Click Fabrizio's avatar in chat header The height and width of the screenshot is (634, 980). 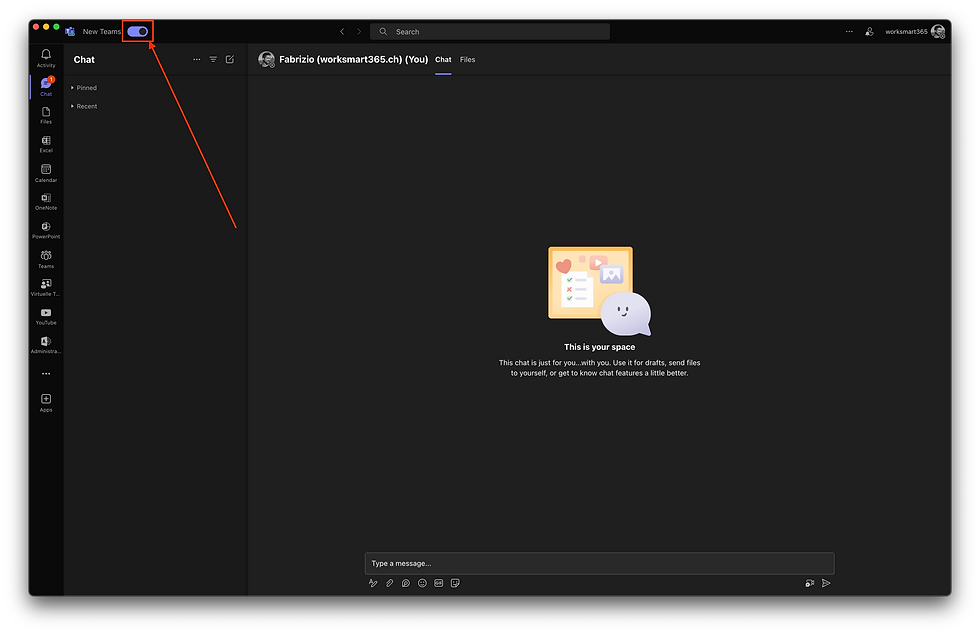click(267, 59)
